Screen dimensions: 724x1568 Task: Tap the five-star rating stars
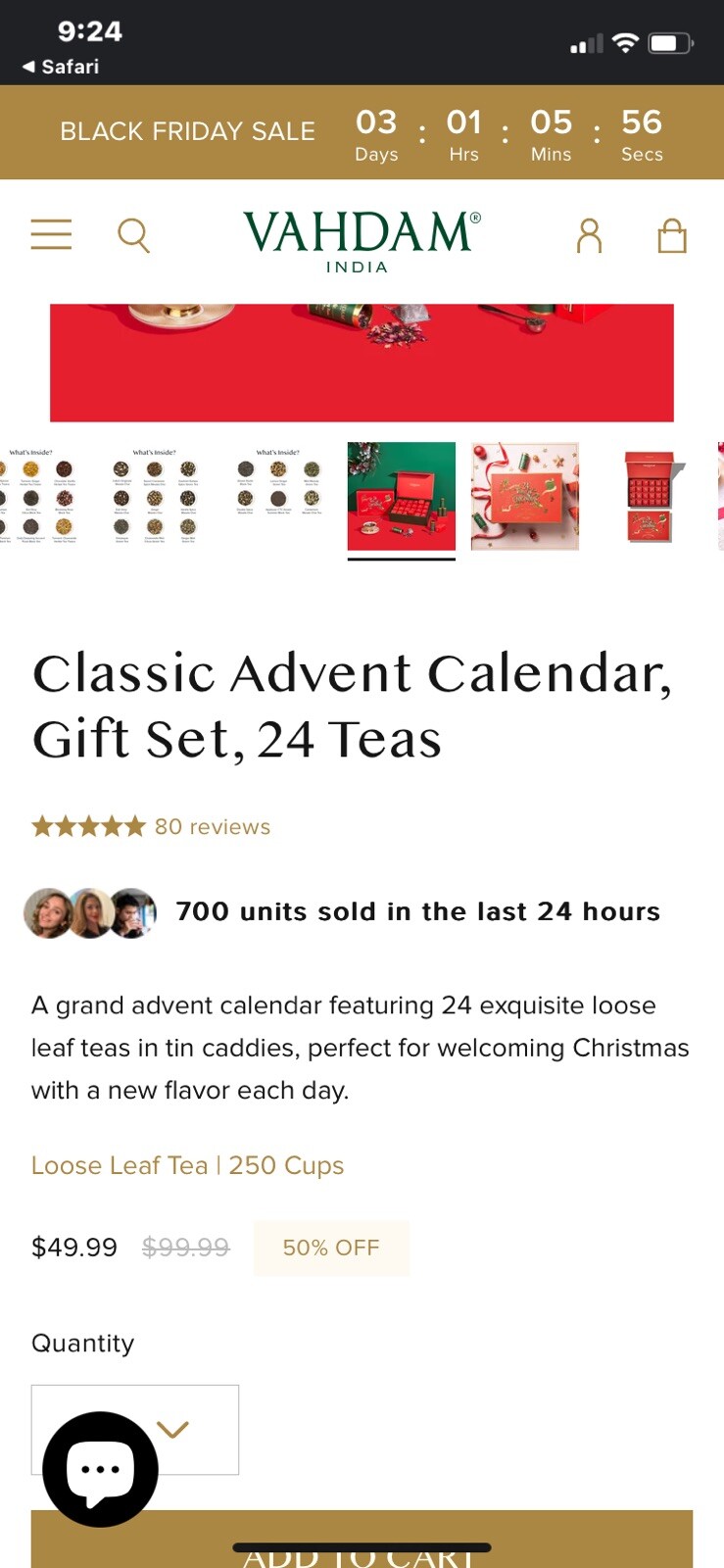pos(88,826)
